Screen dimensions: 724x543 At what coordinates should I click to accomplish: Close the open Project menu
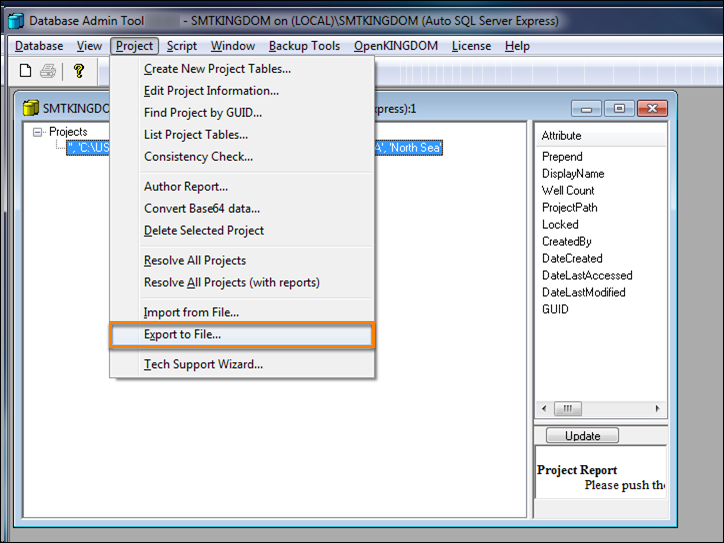coord(134,46)
